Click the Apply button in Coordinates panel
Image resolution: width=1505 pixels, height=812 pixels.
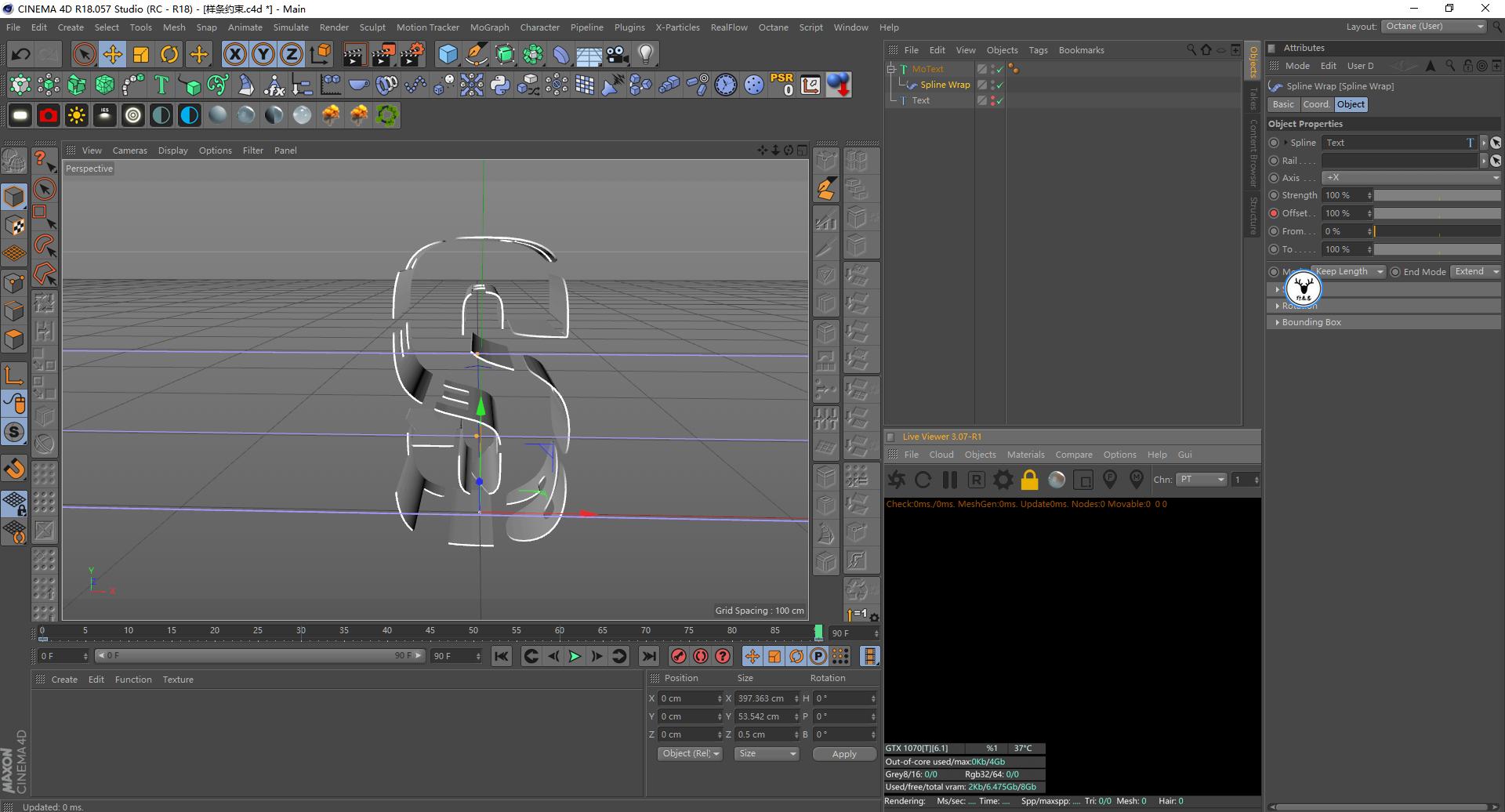click(843, 753)
